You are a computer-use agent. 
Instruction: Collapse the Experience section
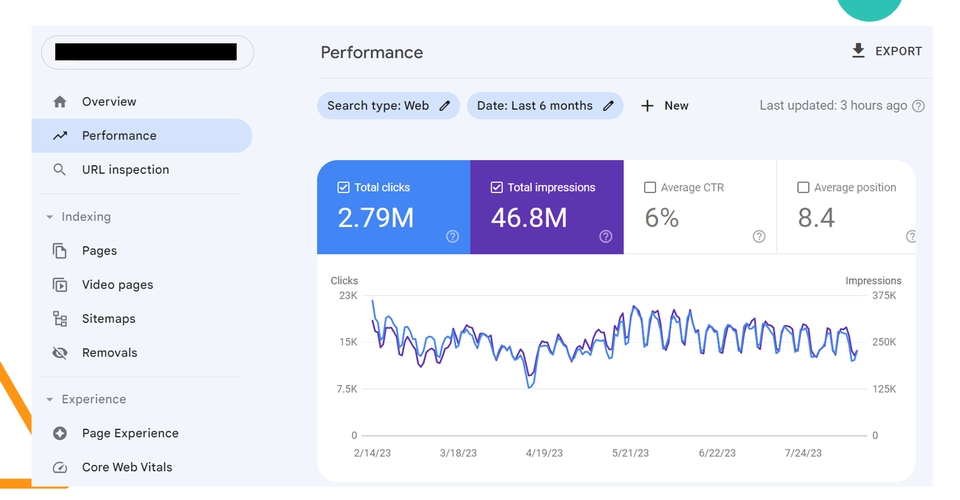pos(50,399)
